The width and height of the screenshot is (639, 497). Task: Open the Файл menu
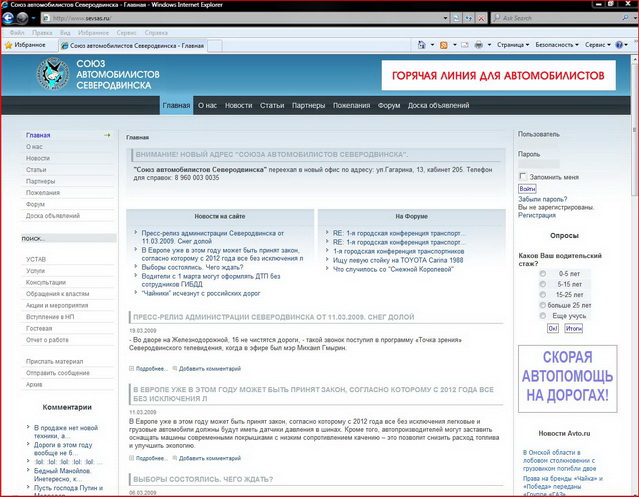click(17, 33)
